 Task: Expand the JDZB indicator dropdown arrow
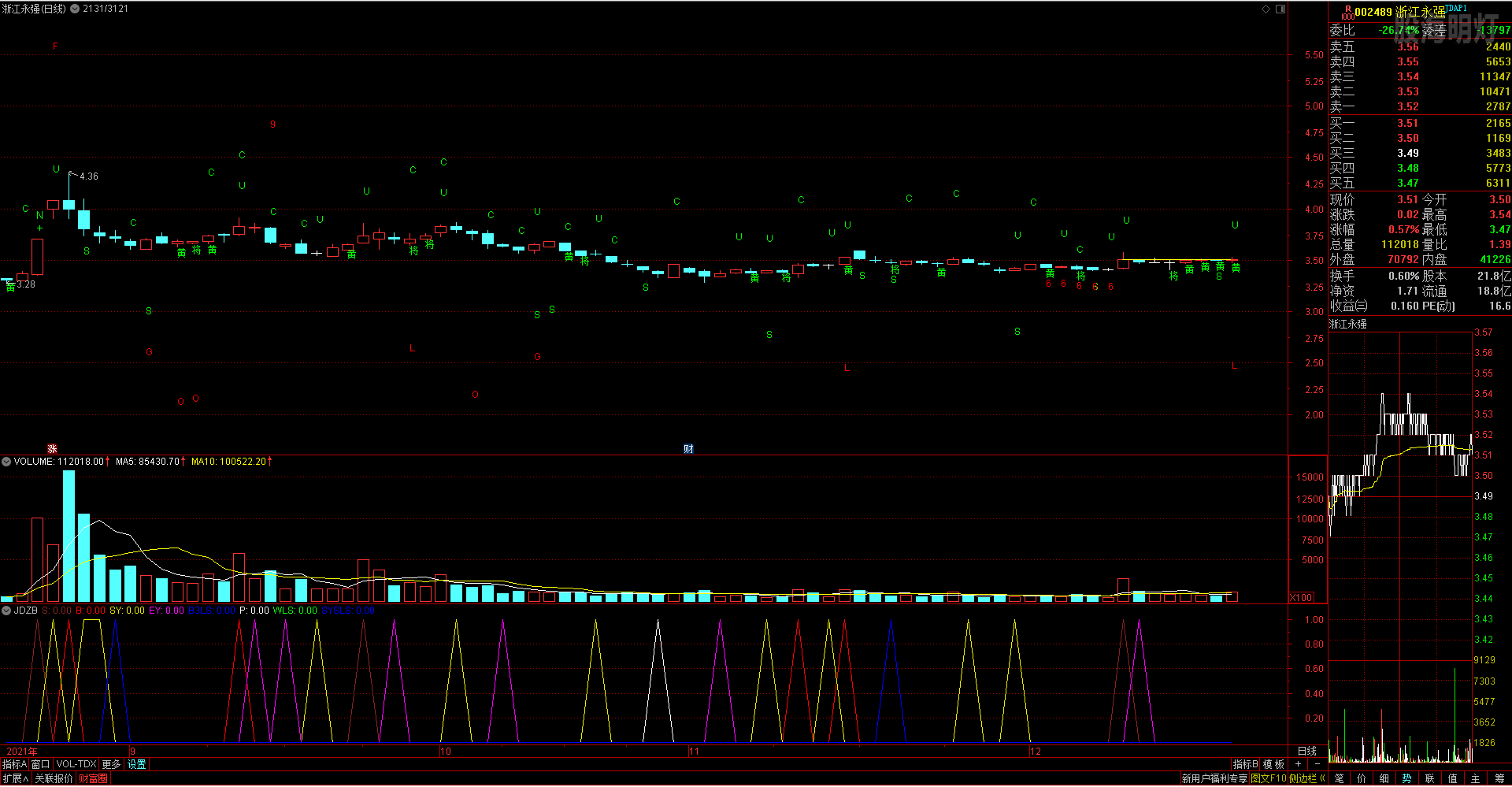point(6,611)
